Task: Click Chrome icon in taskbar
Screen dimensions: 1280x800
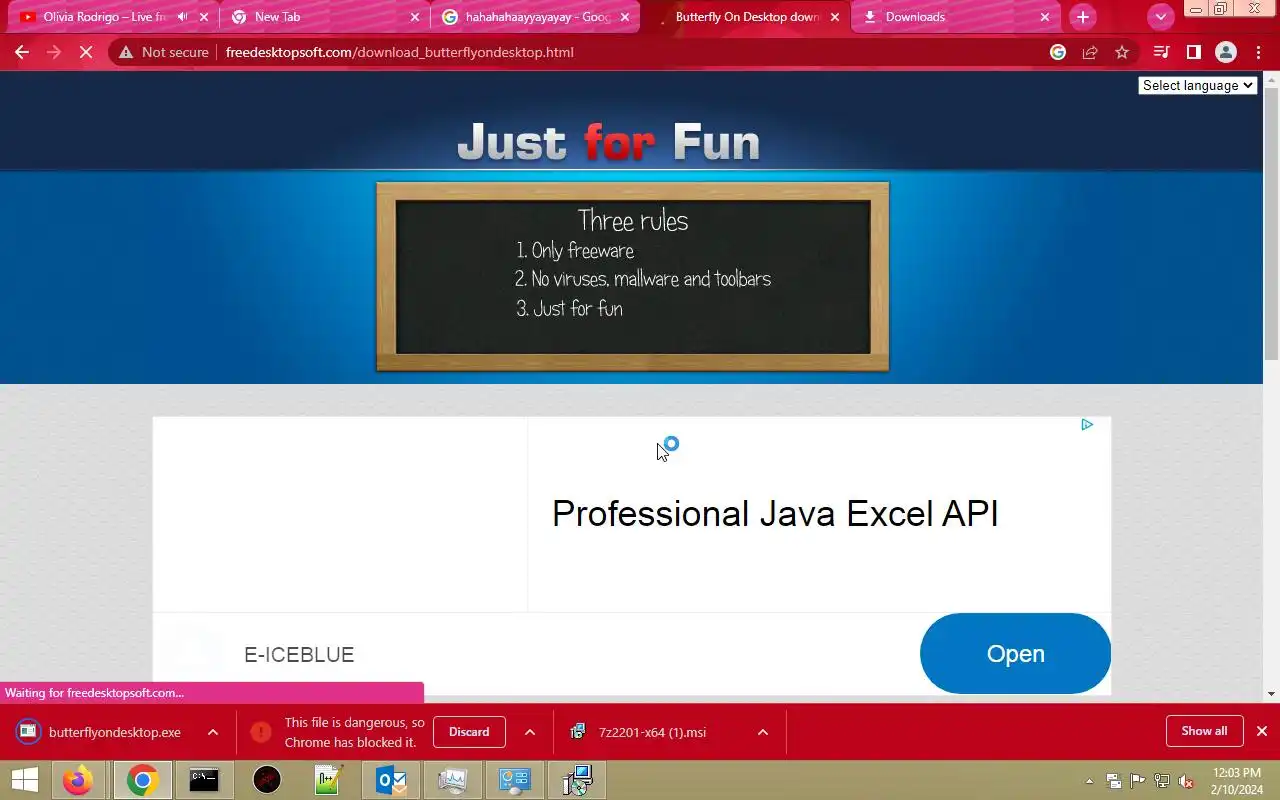Action: (142, 780)
